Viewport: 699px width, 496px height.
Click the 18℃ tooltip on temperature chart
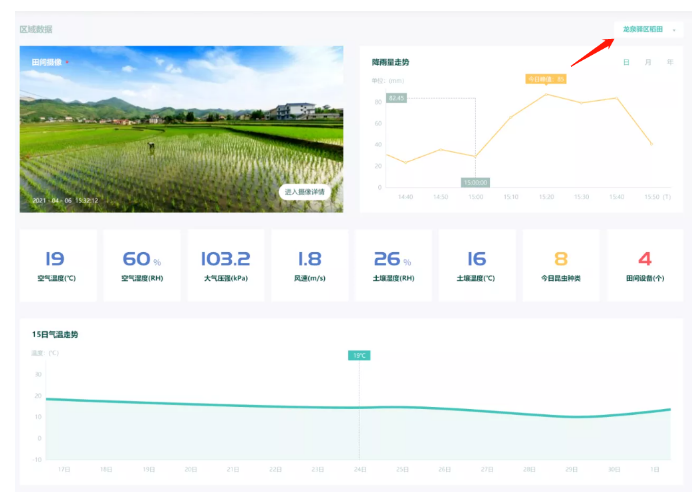pos(359,355)
